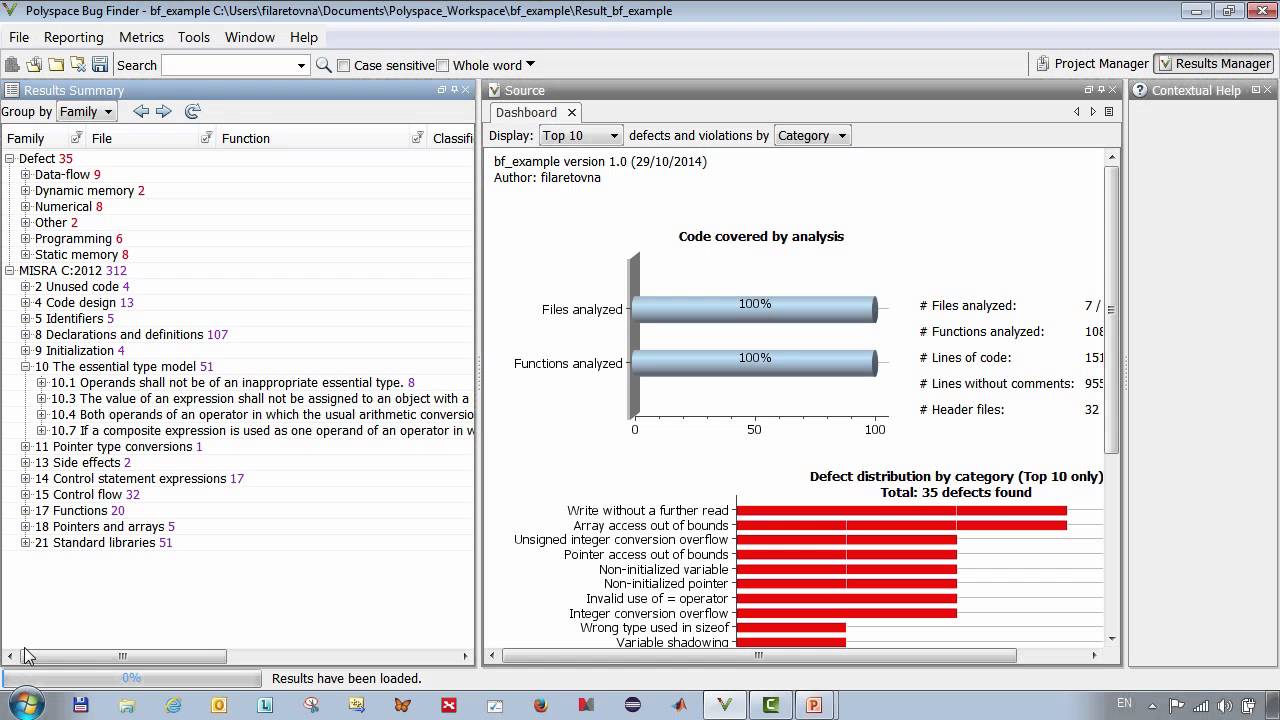Click the previous result left arrow
The height and width of the screenshot is (720, 1280).
141,112
